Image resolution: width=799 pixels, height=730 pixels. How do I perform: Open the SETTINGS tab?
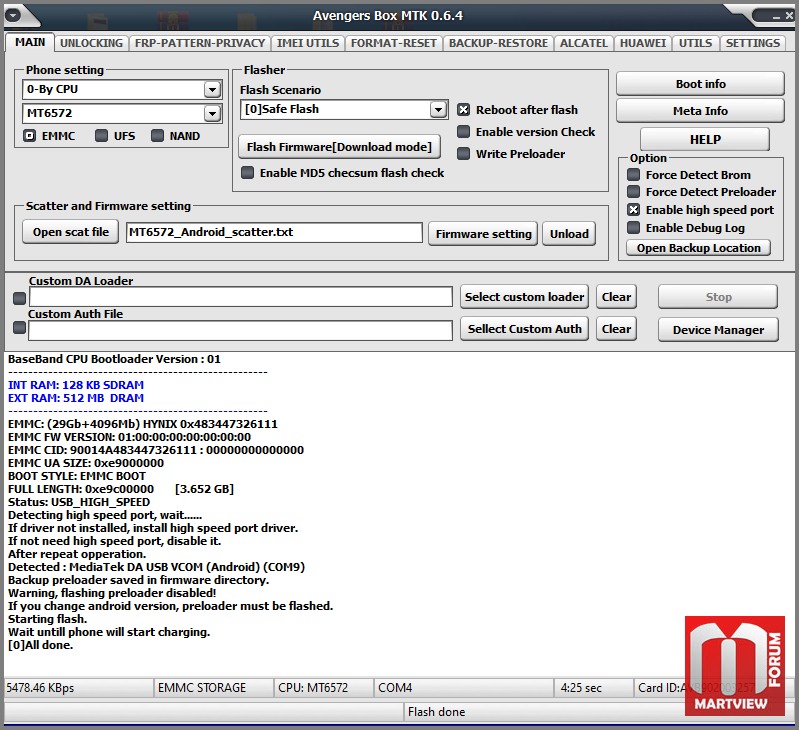tap(753, 43)
